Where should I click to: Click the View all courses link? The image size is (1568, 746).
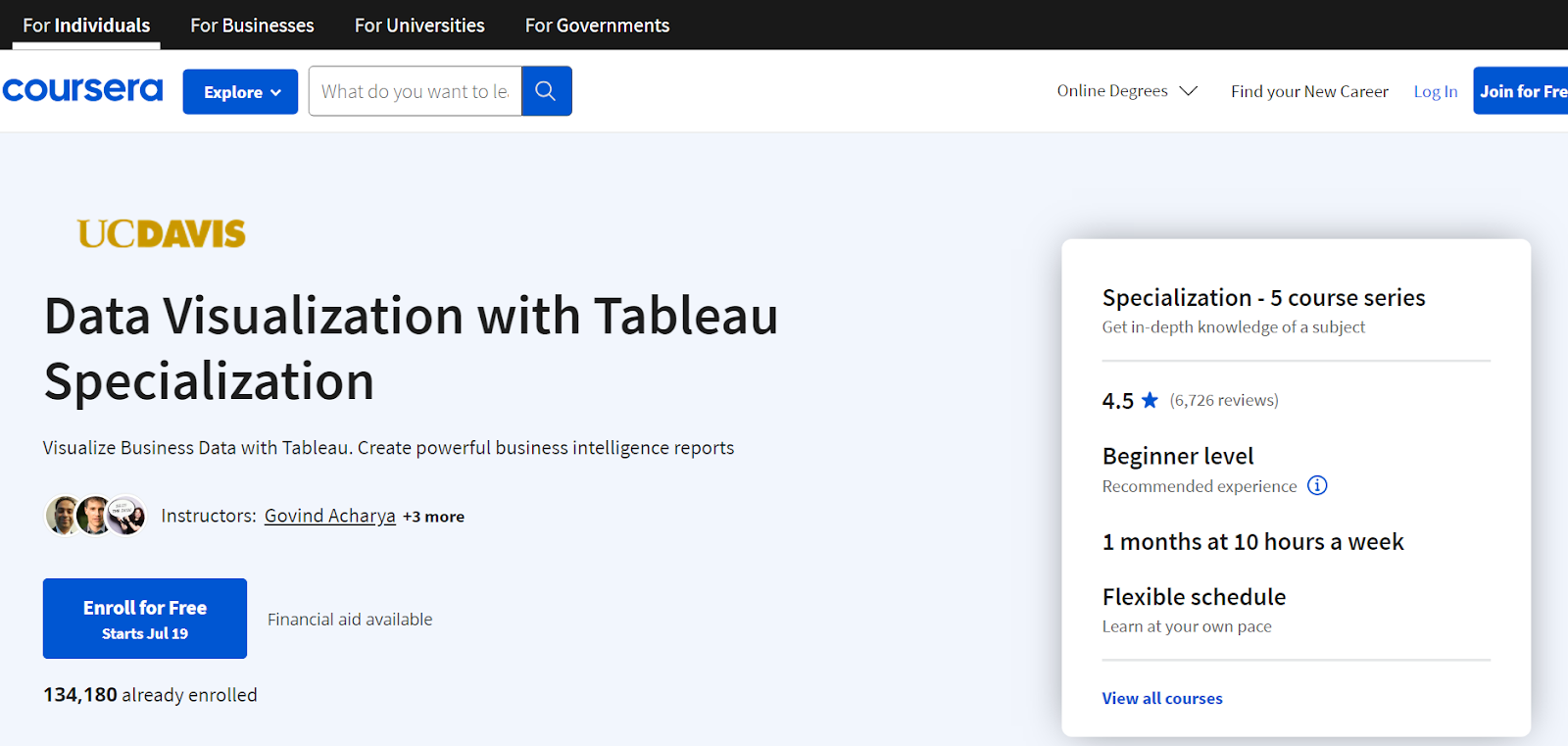point(1162,698)
